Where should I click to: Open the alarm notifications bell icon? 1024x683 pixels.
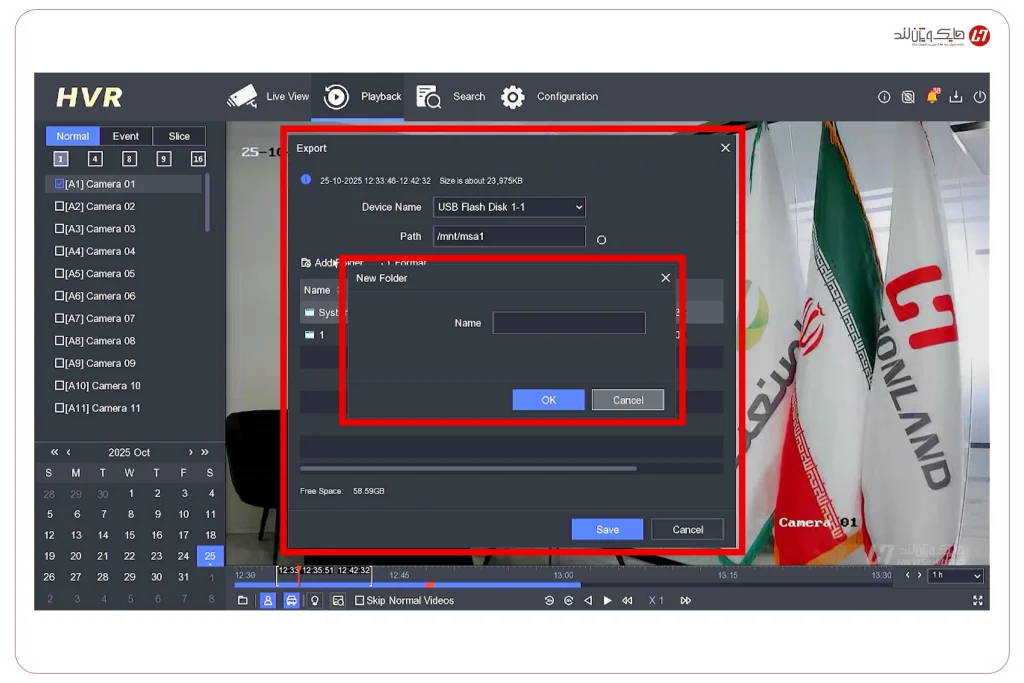[932, 96]
